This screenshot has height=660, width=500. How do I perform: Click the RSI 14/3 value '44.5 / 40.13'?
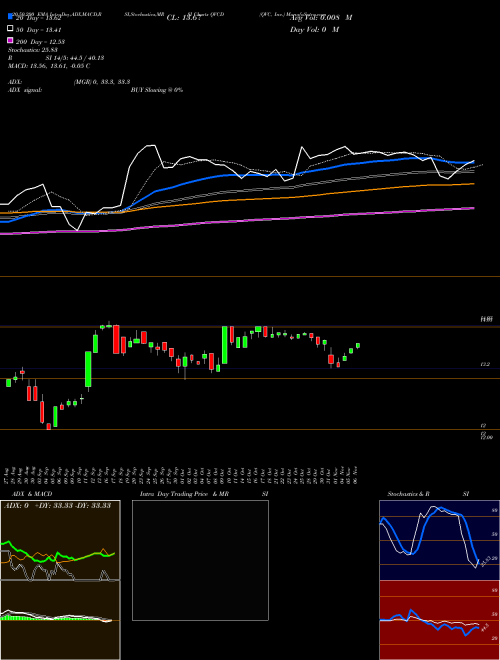(x=86, y=58)
